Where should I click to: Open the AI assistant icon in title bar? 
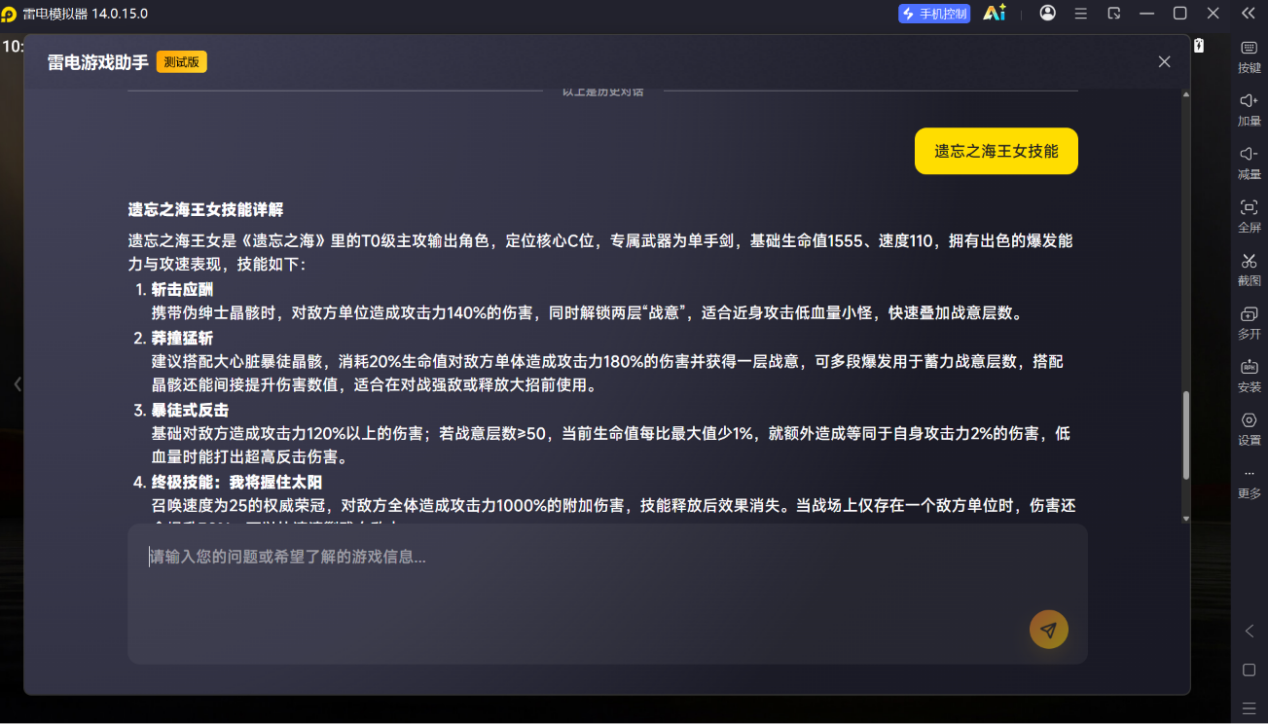(994, 13)
